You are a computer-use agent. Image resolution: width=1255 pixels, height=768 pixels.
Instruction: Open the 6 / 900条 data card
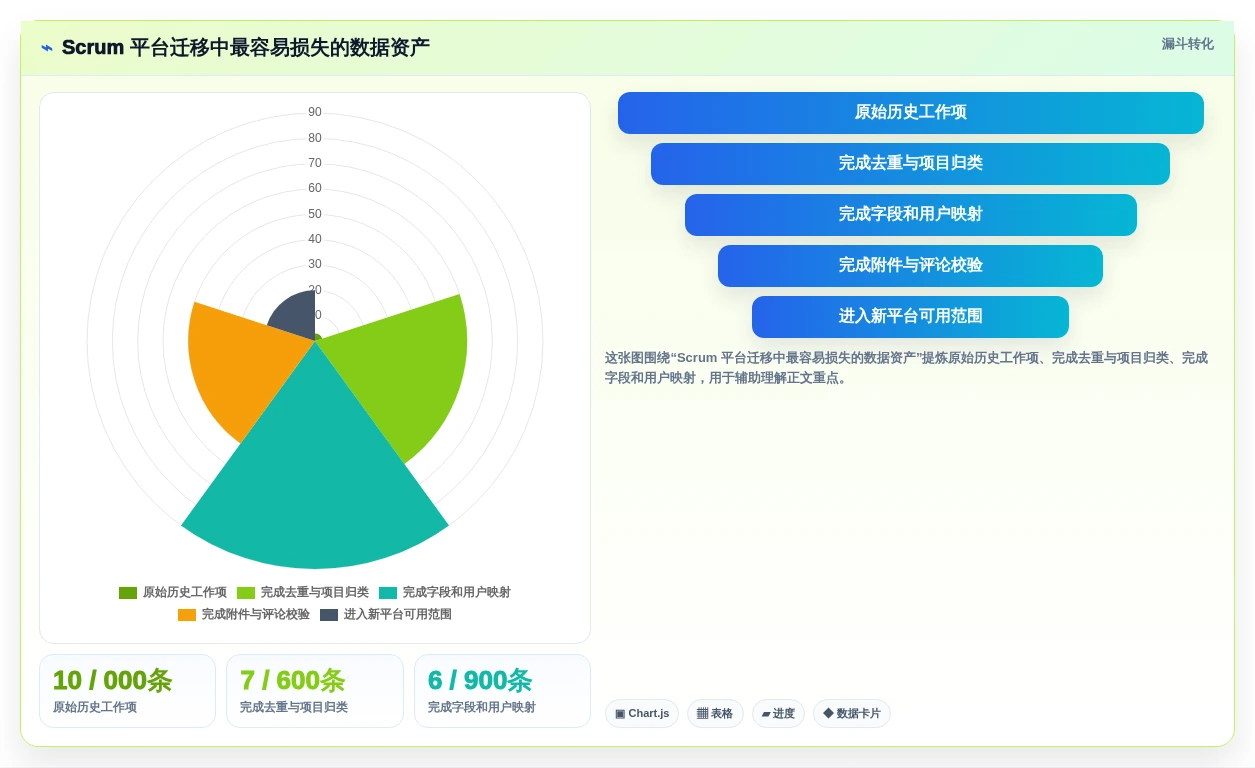click(x=502, y=691)
